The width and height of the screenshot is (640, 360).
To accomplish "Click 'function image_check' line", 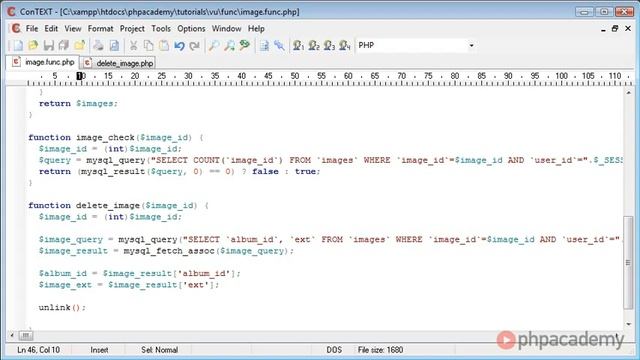I will pos(116,138).
